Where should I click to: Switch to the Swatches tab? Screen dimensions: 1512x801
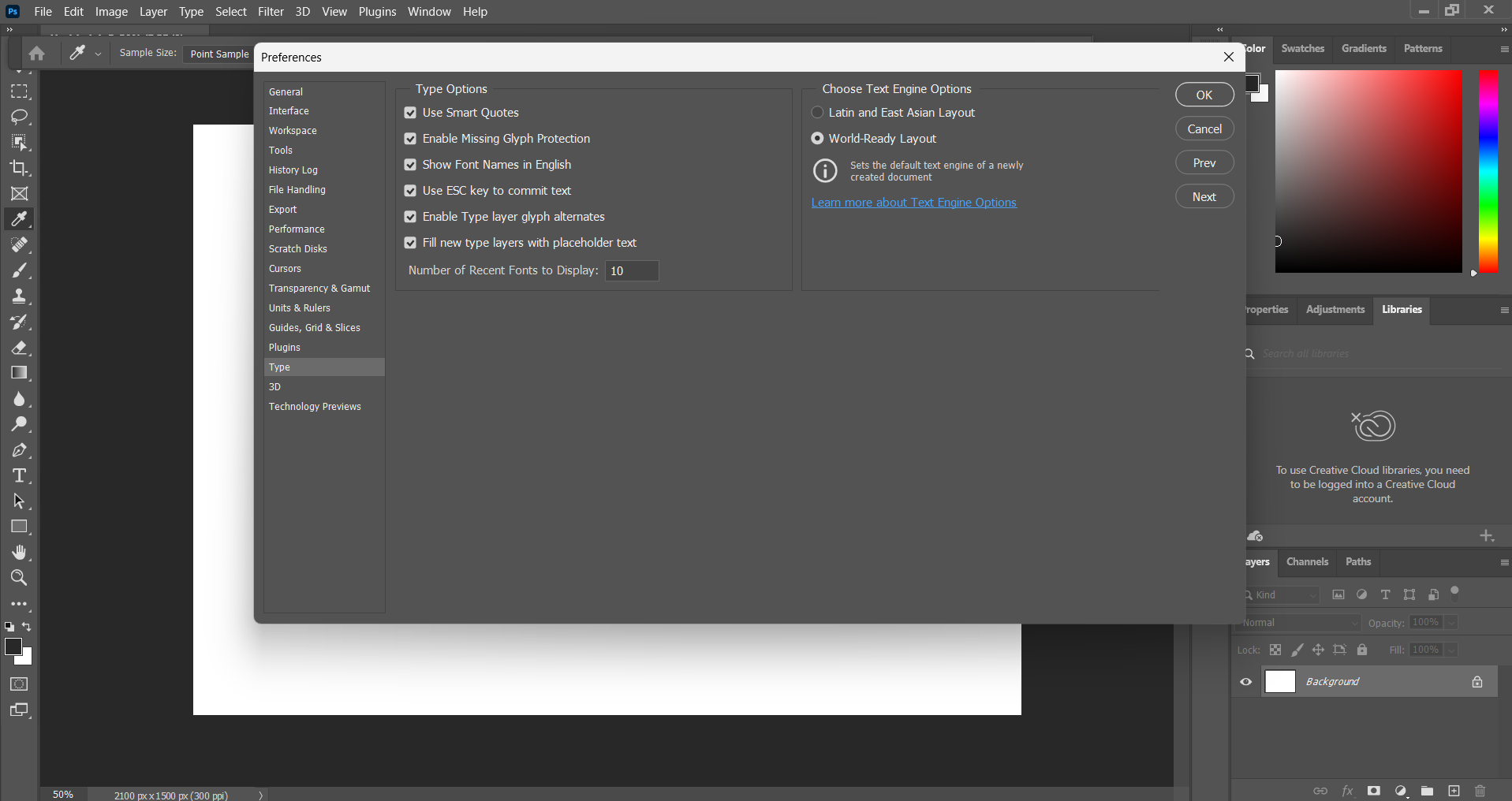[1302, 49]
